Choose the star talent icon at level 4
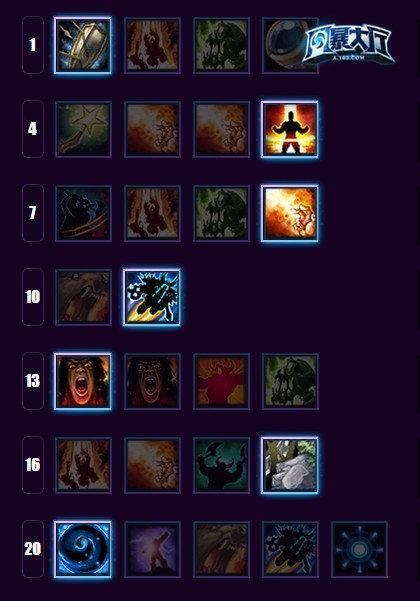The width and height of the screenshot is (420, 601). pyautogui.click(x=84, y=130)
